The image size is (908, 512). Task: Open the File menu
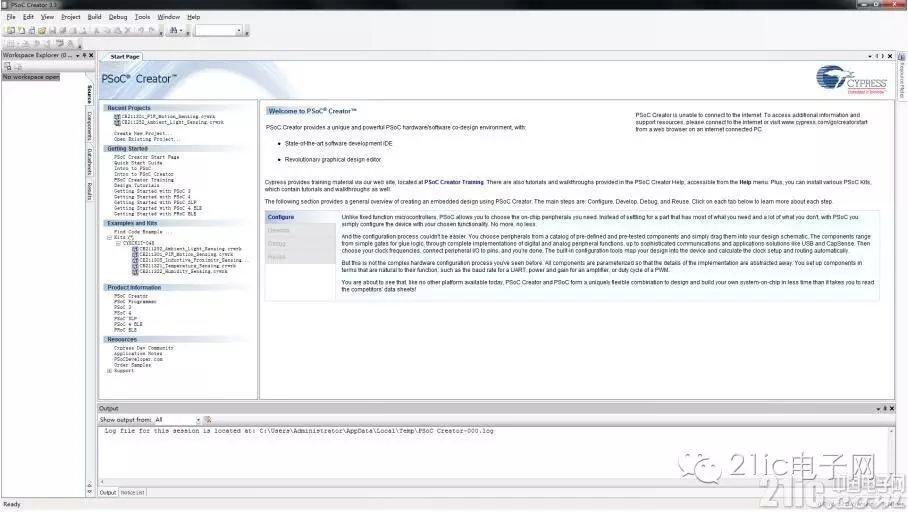click(x=11, y=17)
